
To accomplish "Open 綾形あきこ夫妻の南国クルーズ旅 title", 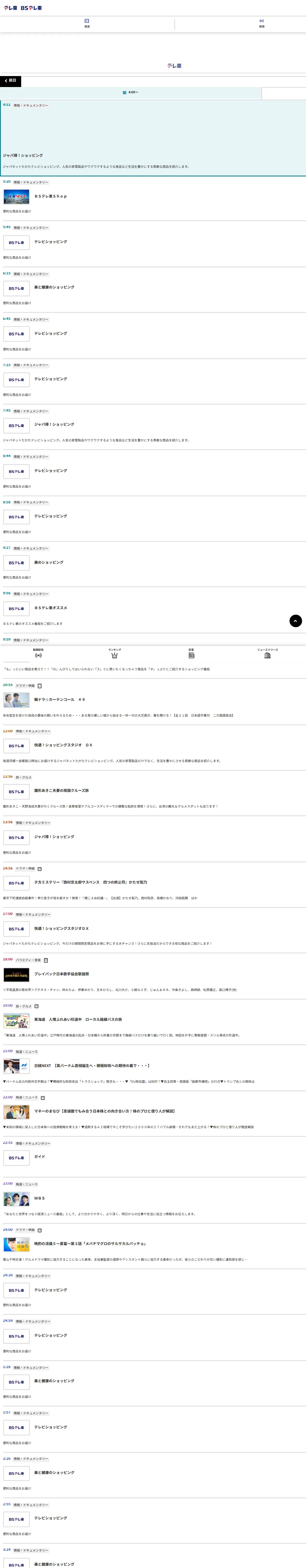I will click(x=61, y=791).
